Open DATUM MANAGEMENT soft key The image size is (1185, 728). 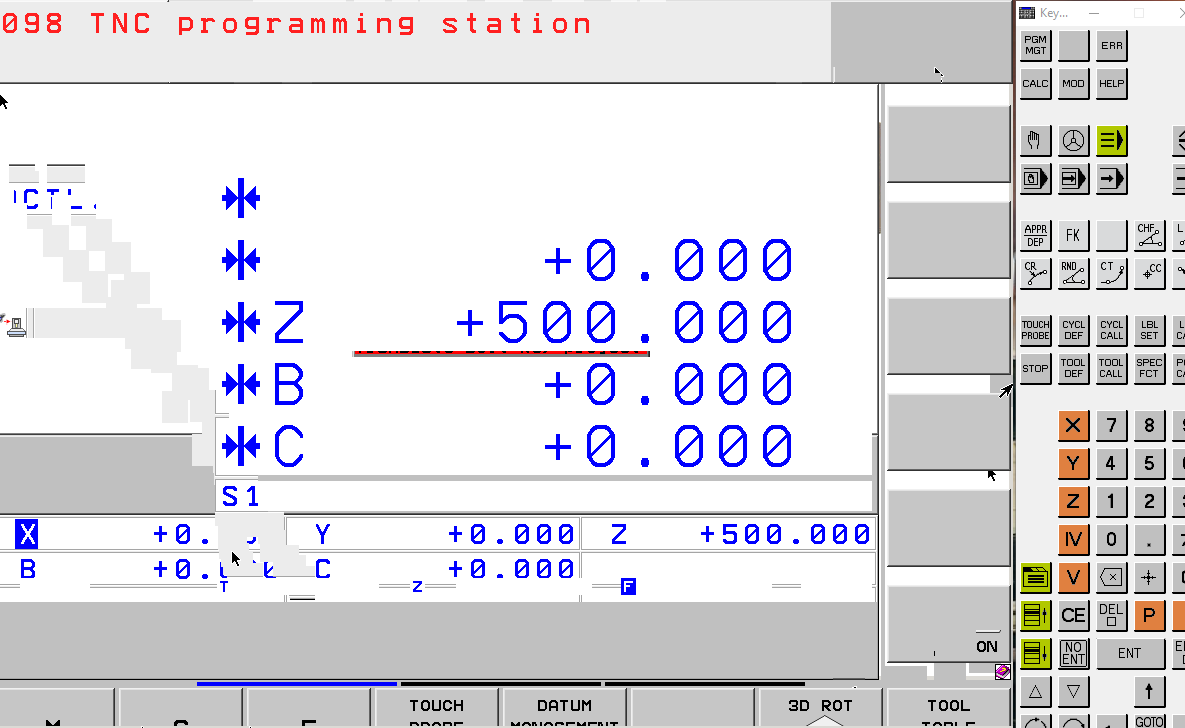(565, 708)
